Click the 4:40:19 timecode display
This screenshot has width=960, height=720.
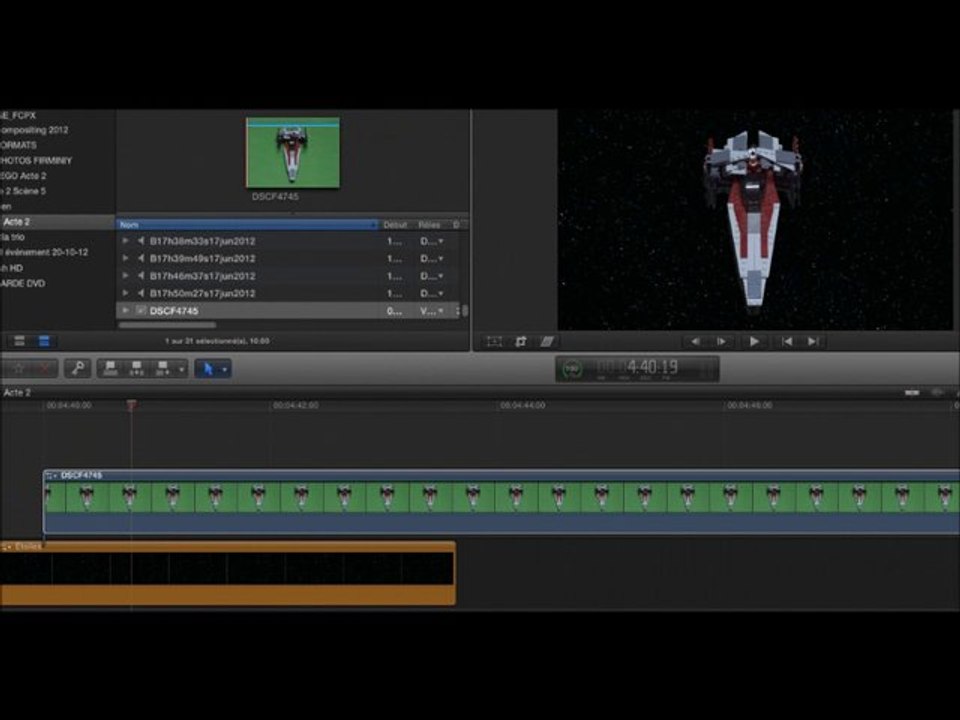(x=652, y=367)
